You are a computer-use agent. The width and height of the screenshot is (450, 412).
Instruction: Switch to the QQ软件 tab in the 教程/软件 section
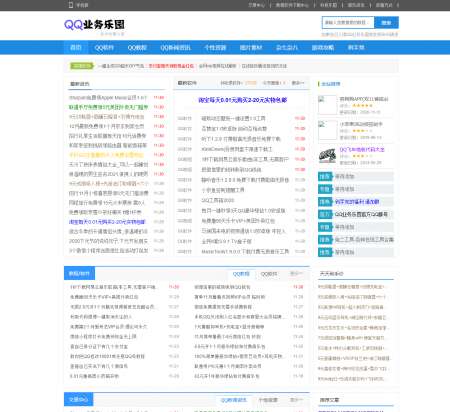(x=269, y=274)
